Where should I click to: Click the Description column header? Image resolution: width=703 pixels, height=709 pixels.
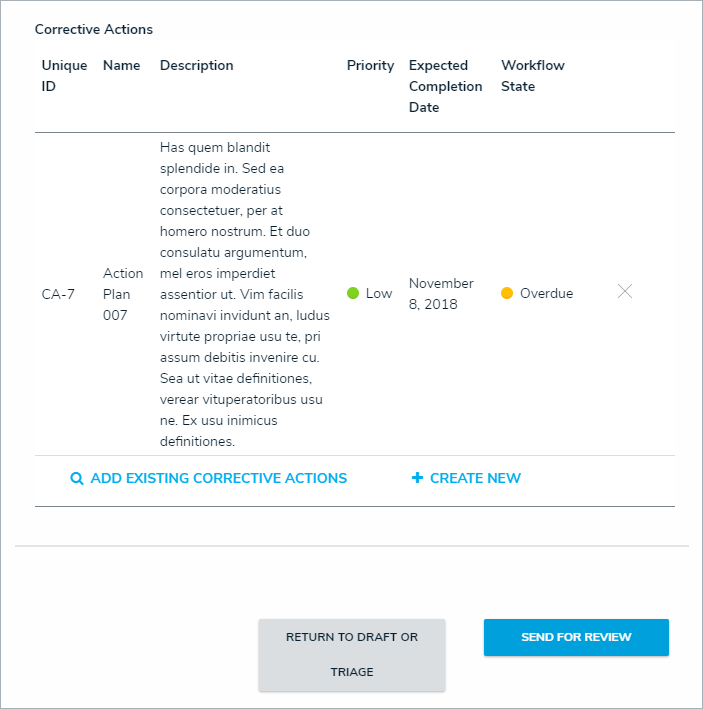tap(196, 66)
